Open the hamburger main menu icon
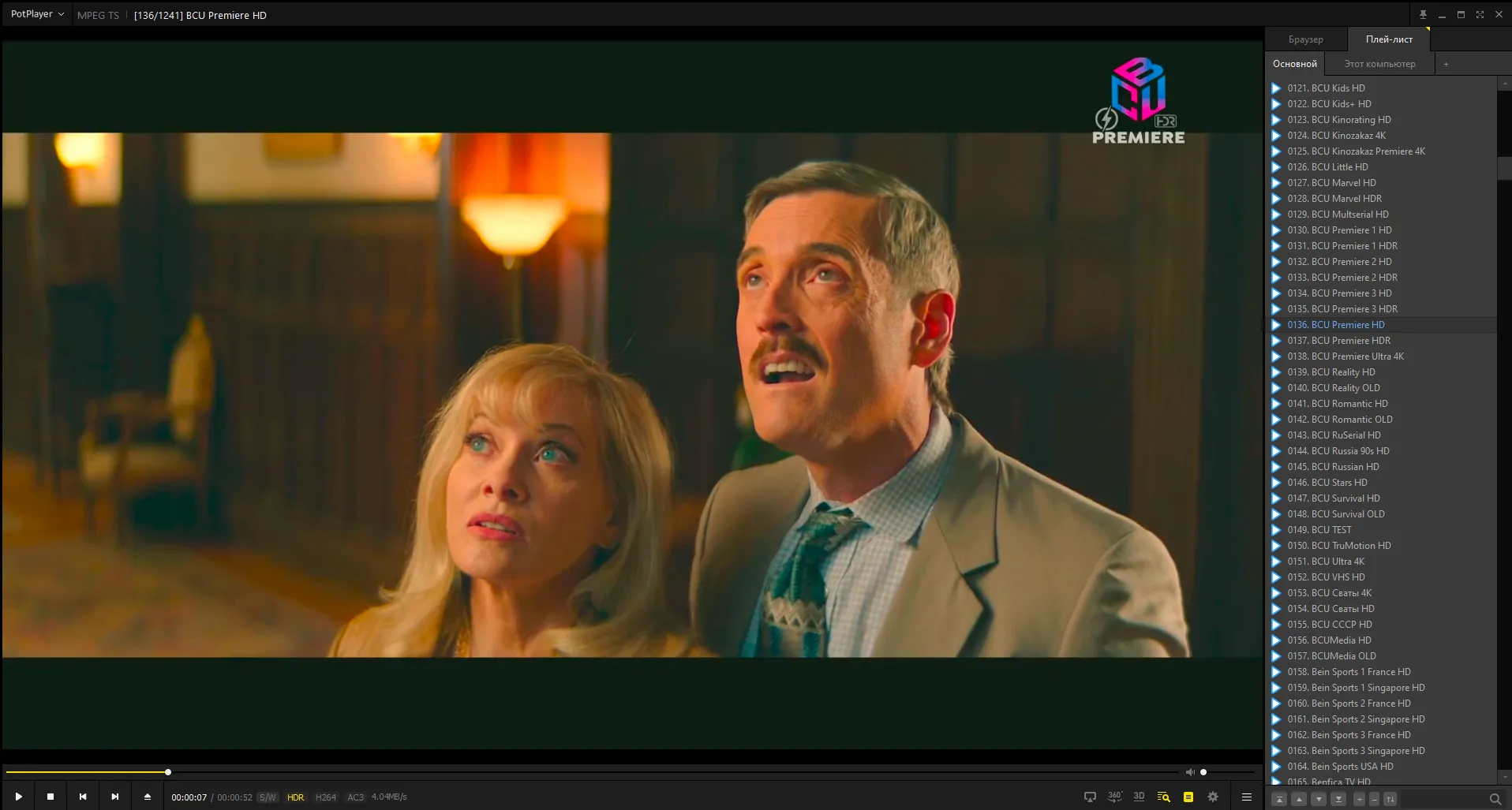The width and height of the screenshot is (1512, 810). point(1247,797)
